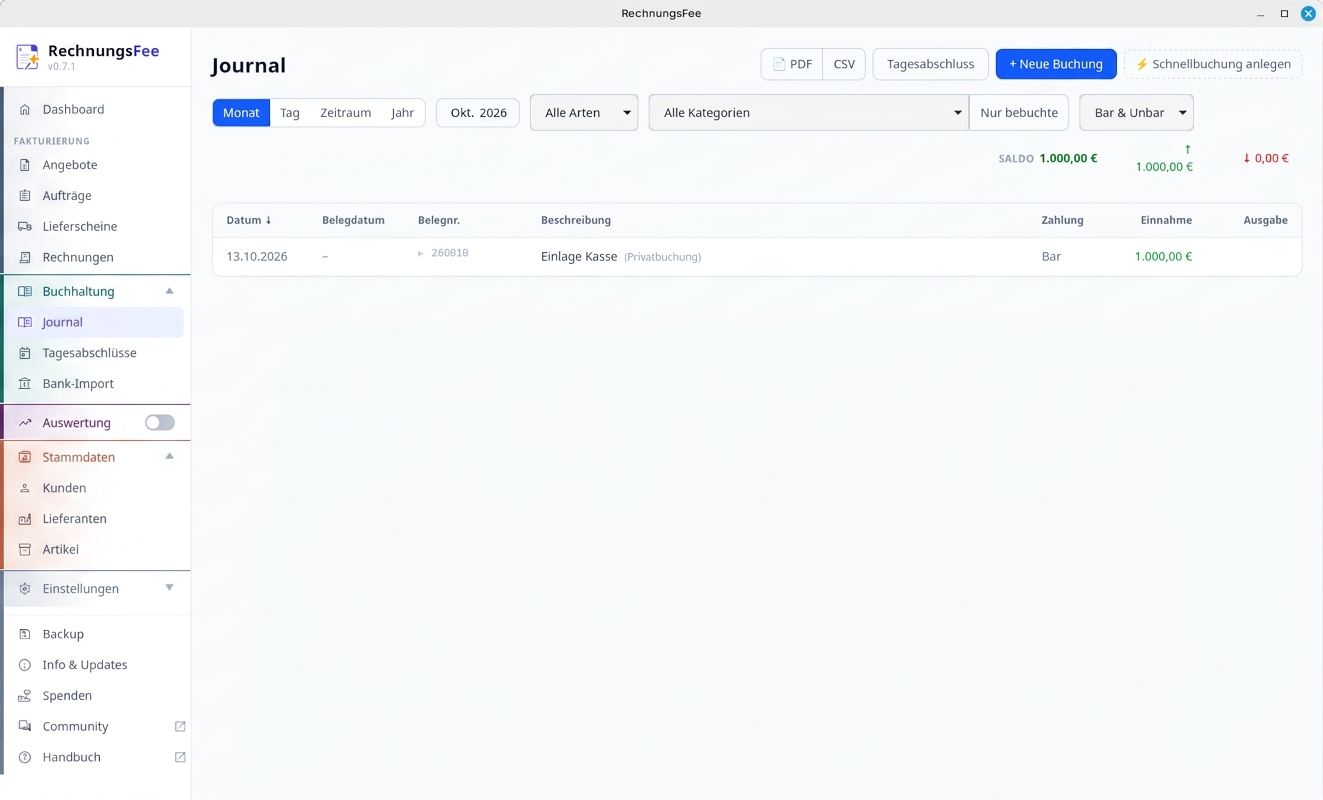The width and height of the screenshot is (1323, 800).
Task: Click the Lieferscheine truck icon
Action: pos(25,227)
